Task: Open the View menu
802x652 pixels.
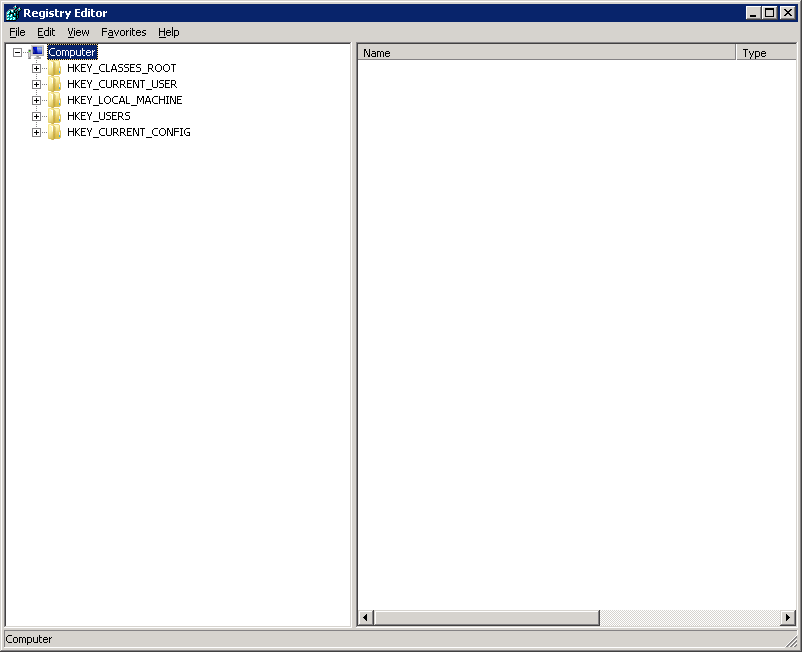Action: (78, 32)
